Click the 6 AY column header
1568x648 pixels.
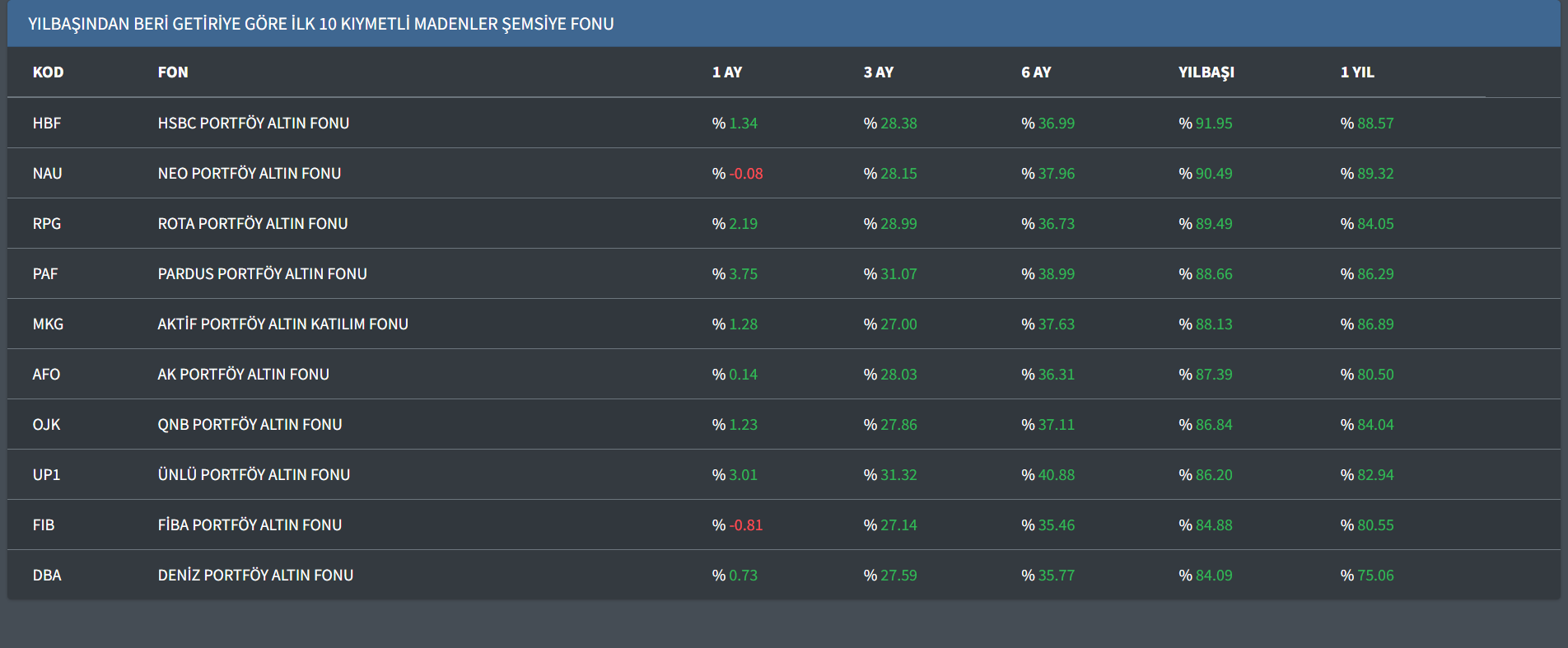(1035, 72)
